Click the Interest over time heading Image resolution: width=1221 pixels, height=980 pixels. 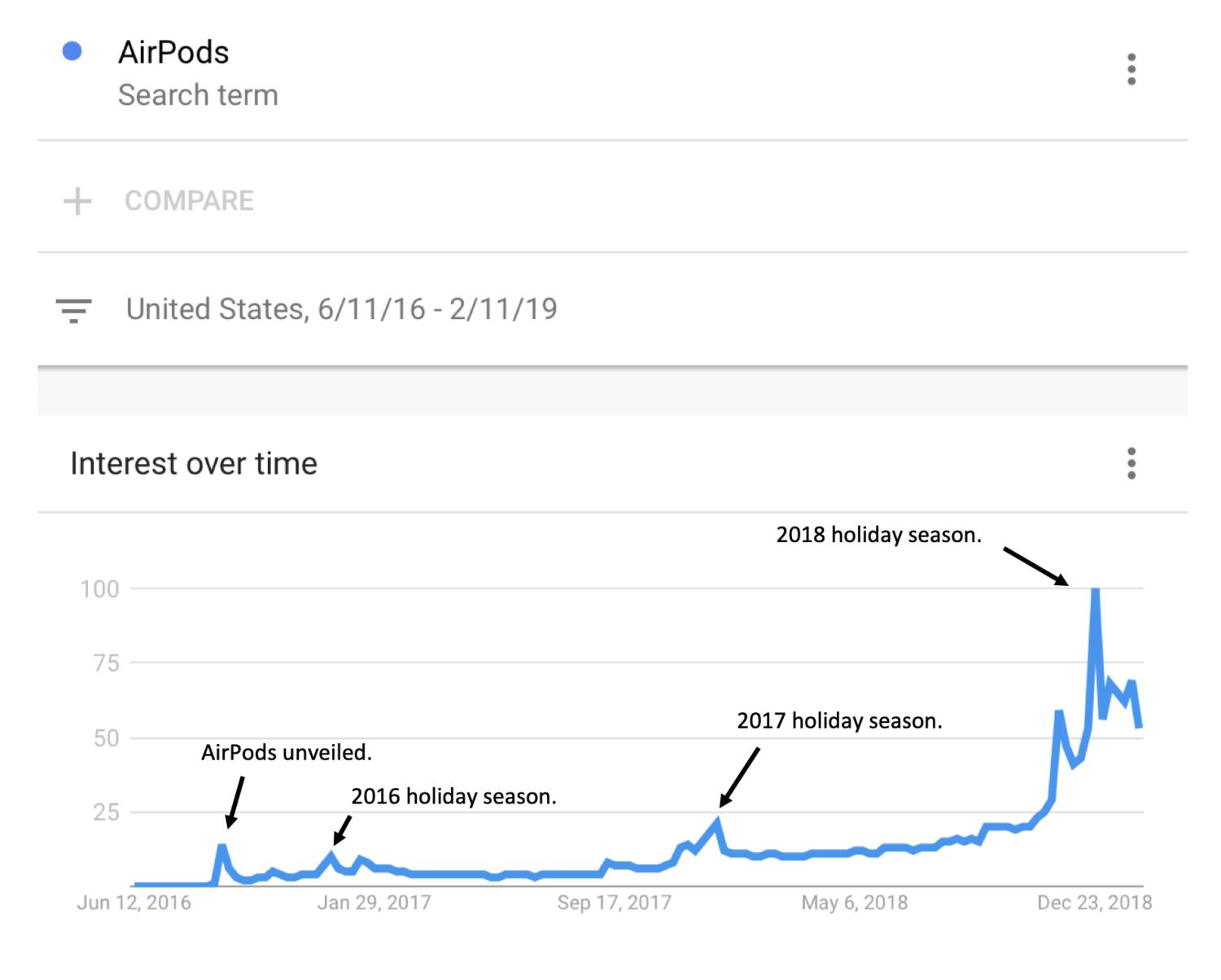tap(194, 463)
